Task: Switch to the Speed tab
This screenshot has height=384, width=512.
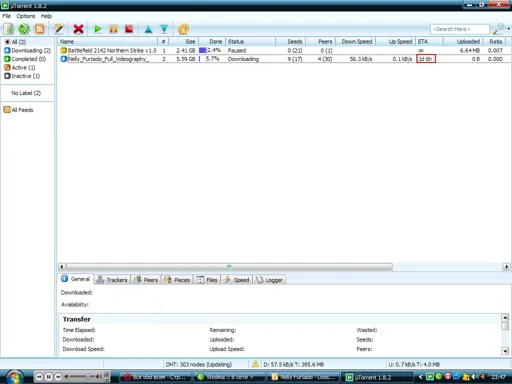Action: (x=236, y=280)
